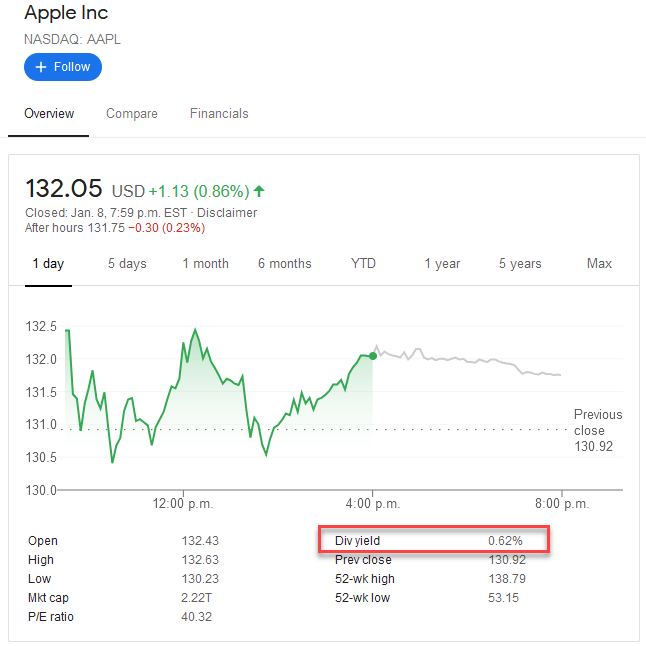Select the 5 days chart range
Image resolution: width=646 pixels, height=646 pixels.
127,264
